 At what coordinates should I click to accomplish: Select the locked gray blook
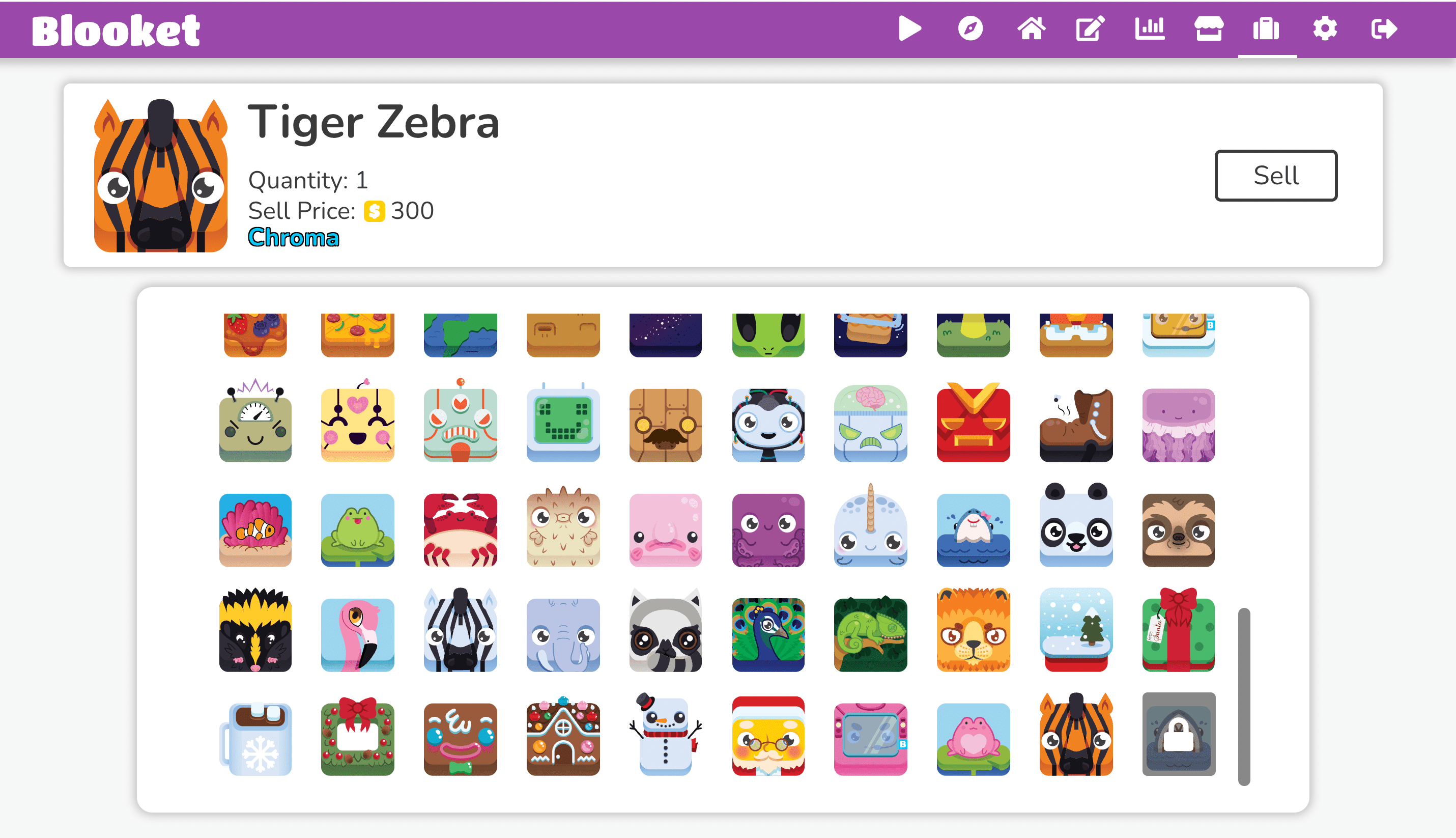tap(1178, 735)
